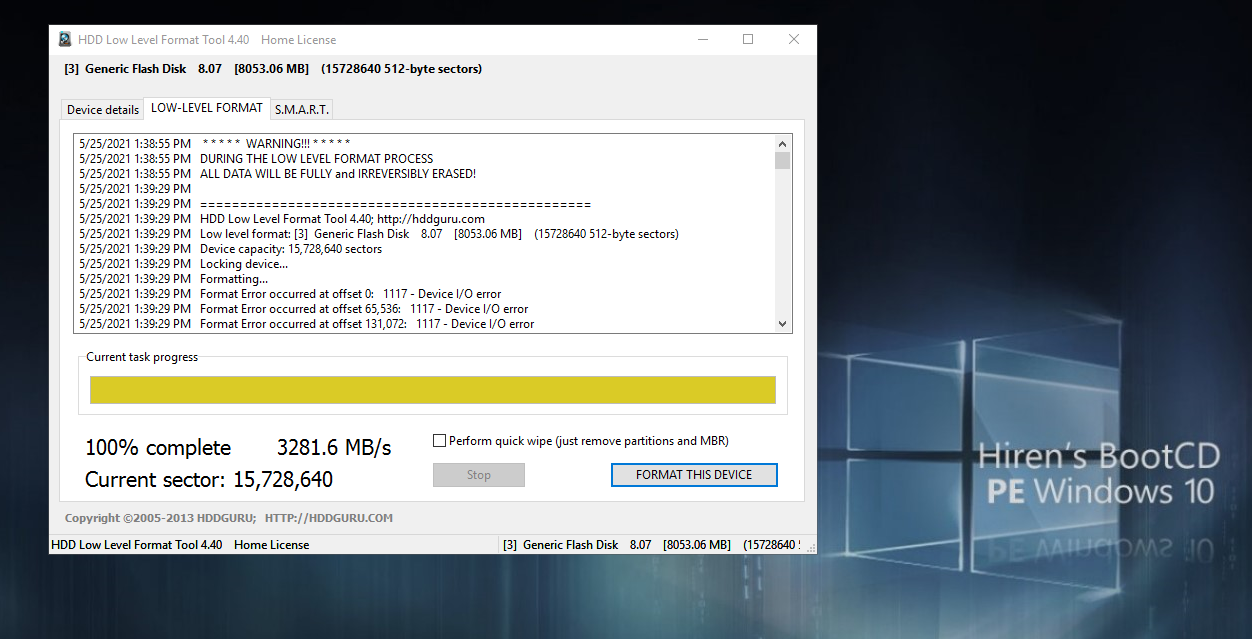Select log line 'ALL DATA WILL BE FULLY and IRREVERSIBLY ERASED!'

[278, 174]
